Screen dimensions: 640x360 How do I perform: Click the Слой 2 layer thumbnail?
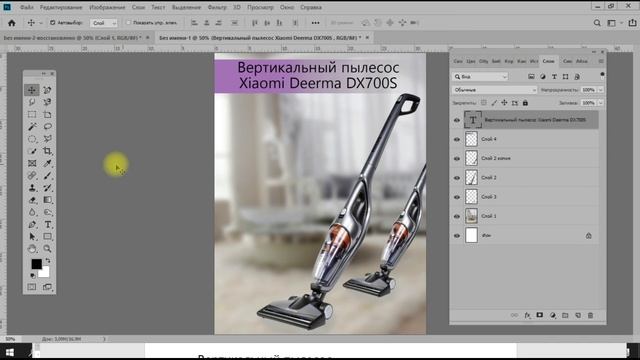(471, 178)
